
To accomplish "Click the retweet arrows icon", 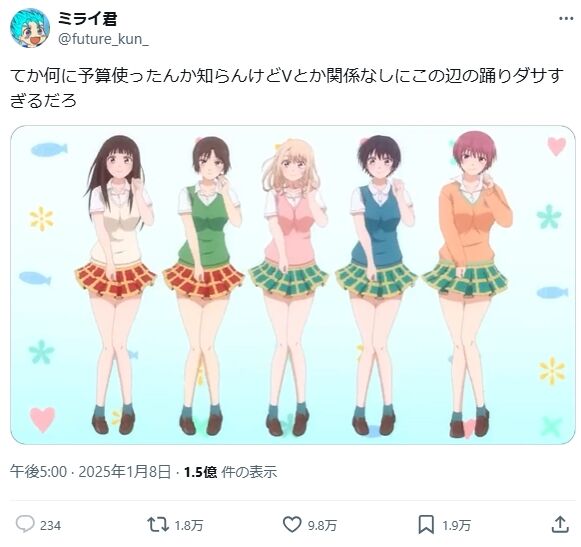I will coord(158,525).
